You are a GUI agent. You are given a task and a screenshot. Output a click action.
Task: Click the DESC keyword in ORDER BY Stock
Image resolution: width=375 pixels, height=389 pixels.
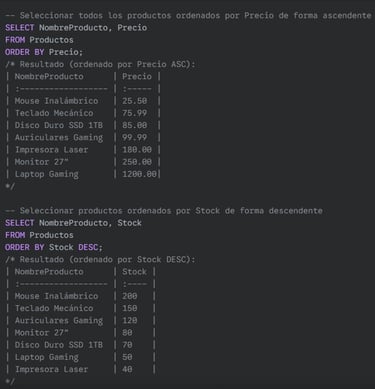(88, 247)
